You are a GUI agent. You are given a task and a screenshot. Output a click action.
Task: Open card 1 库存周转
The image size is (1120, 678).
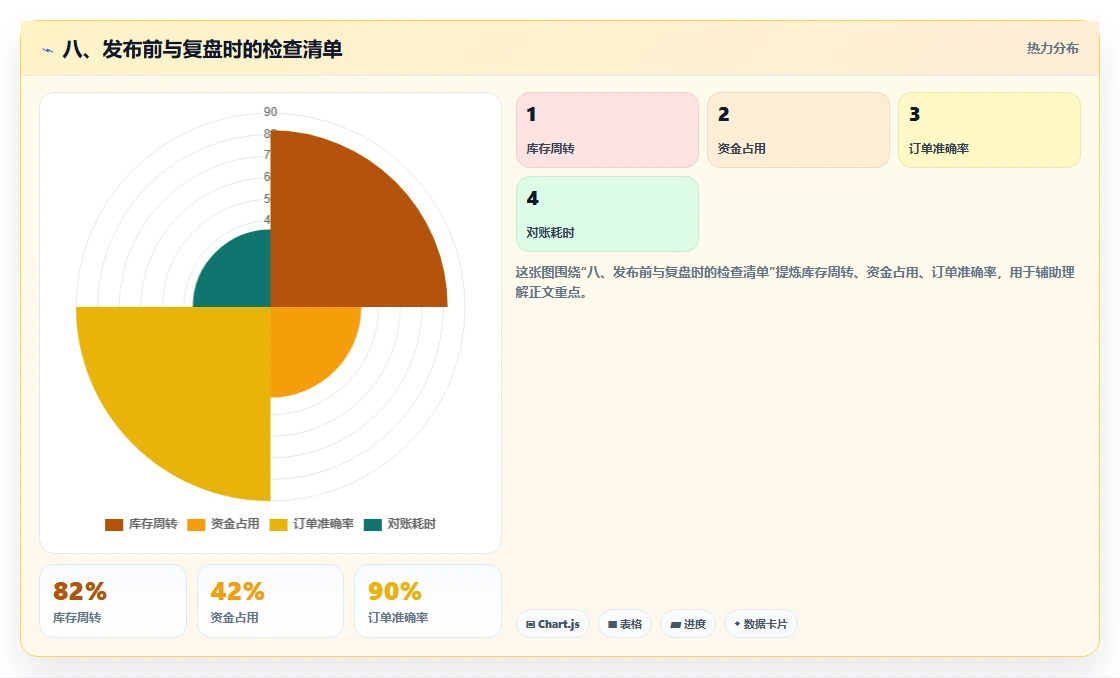click(607, 130)
